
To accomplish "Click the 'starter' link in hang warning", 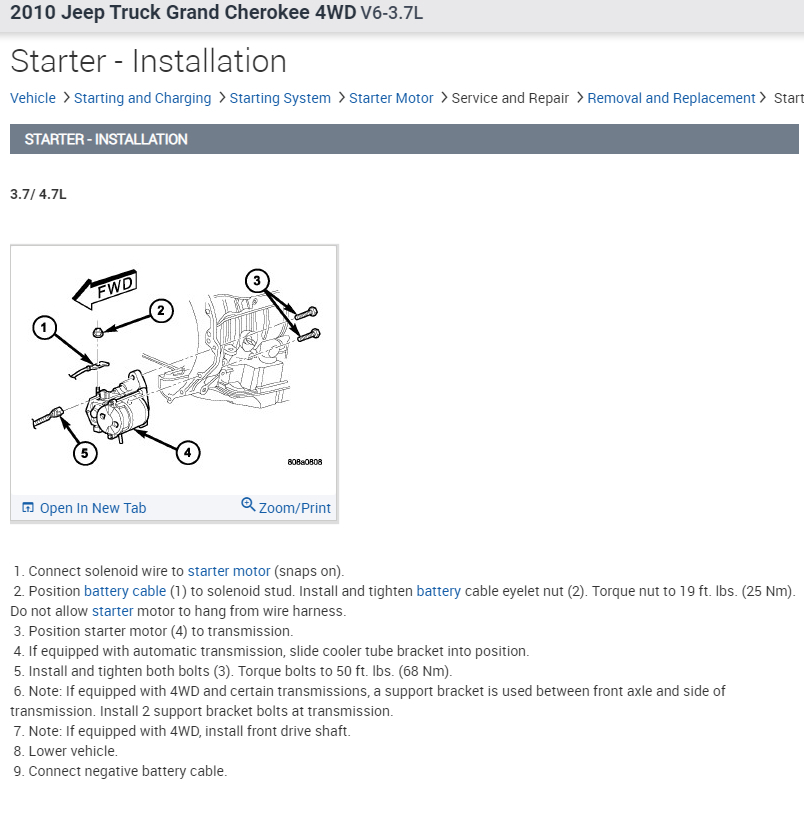I will click(113, 611).
